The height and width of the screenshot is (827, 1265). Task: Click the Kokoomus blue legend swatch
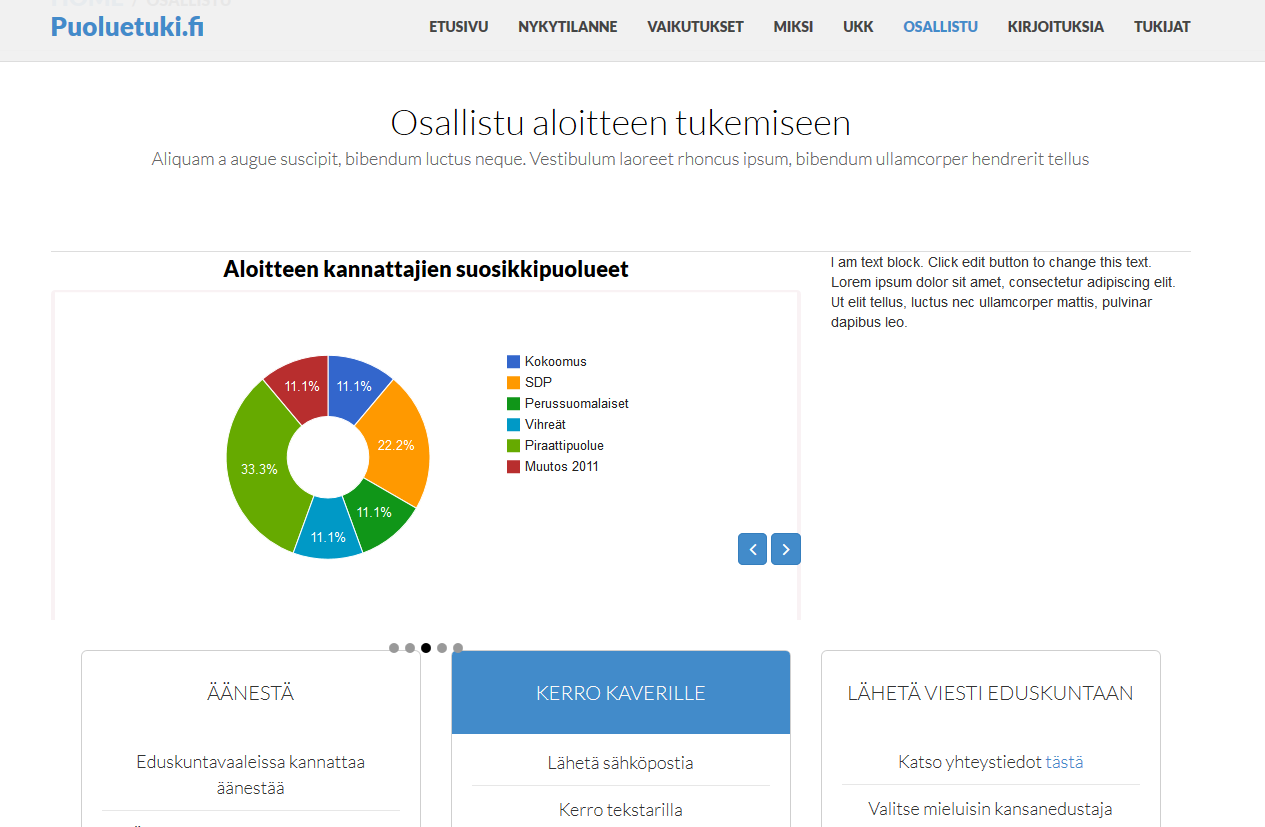click(x=514, y=362)
